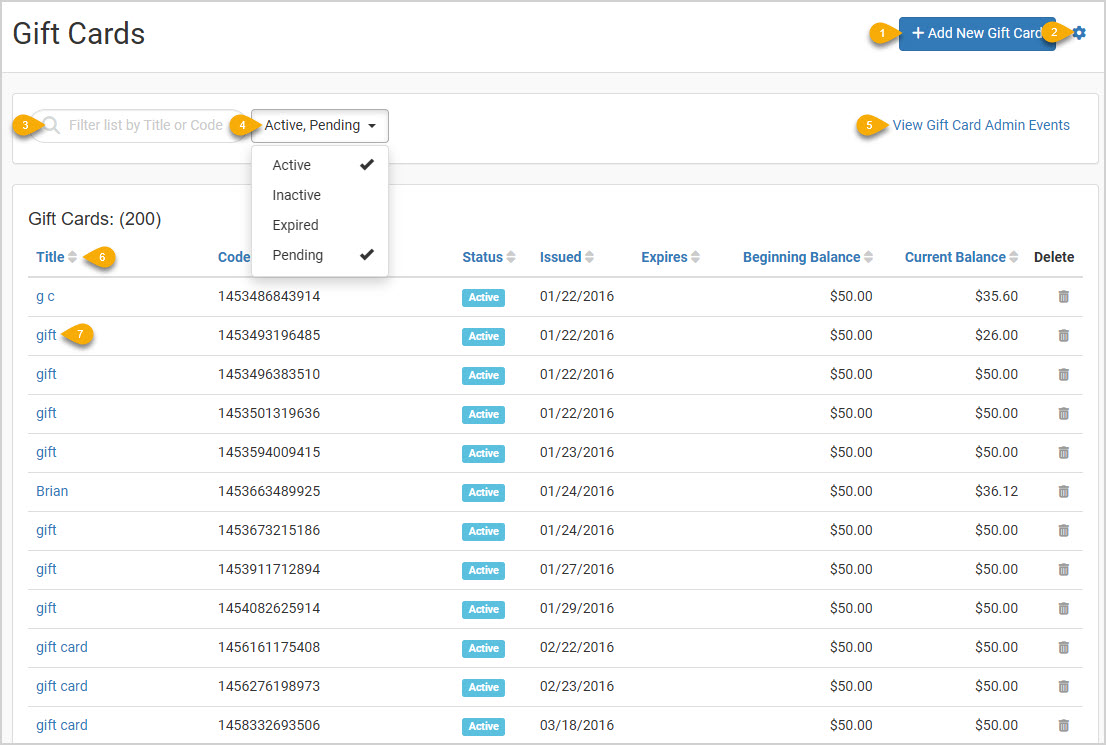The image size is (1106, 745).
Task: Select code text 1454082625914
Action: [x=269, y=608]
